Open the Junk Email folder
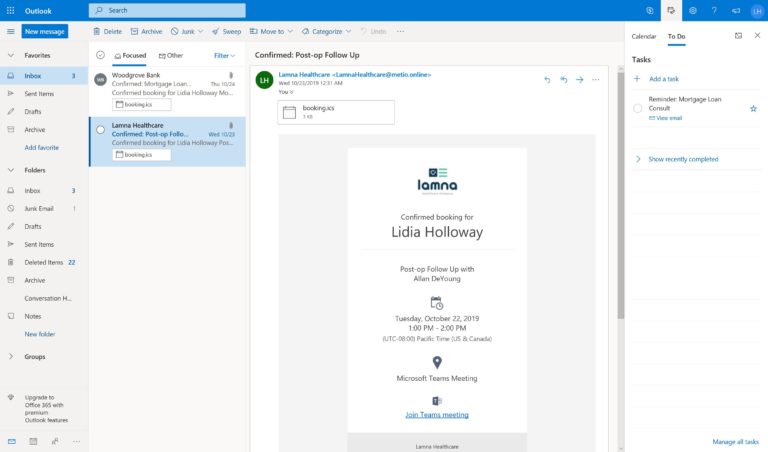This screenshot has width=768, height=452. (x=44, y=209)
